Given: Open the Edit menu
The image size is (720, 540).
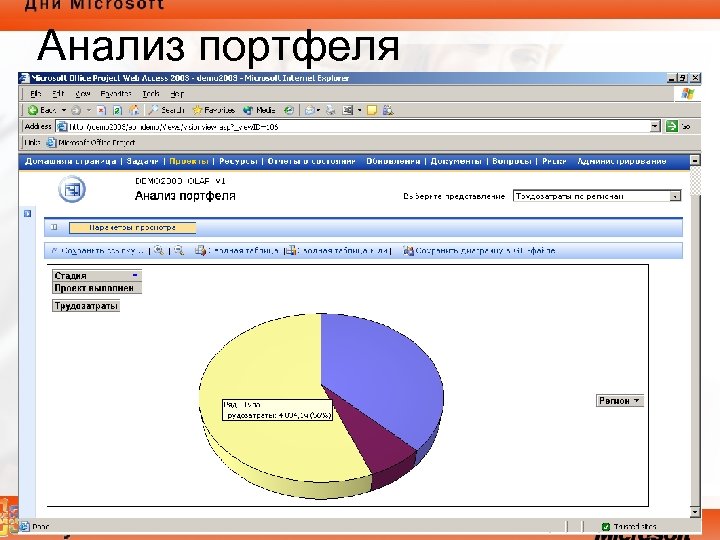Looking at the screenshot, I should point(58,94).
